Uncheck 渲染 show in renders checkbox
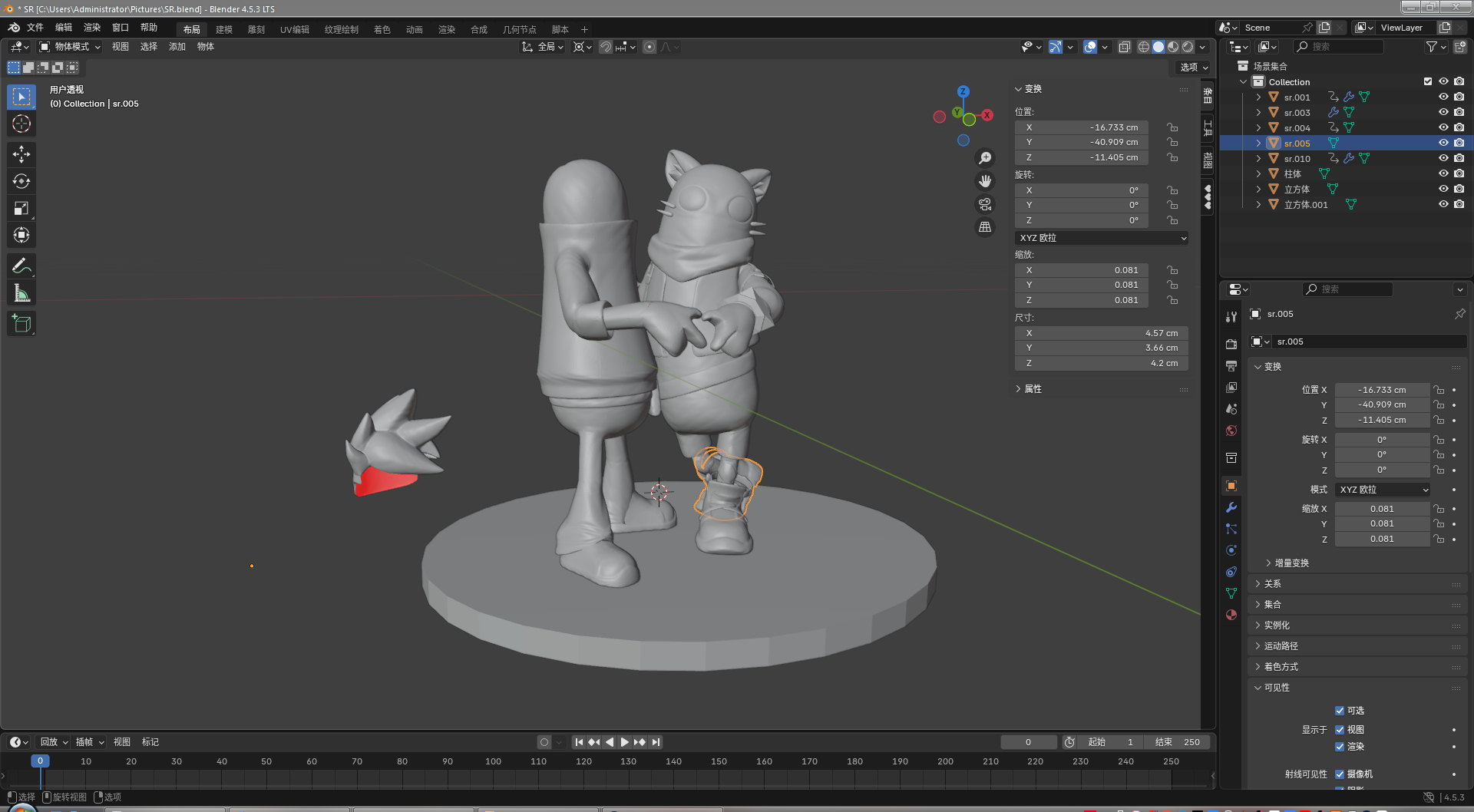Screen dimensions: 1474x812 coord(1340,747)
